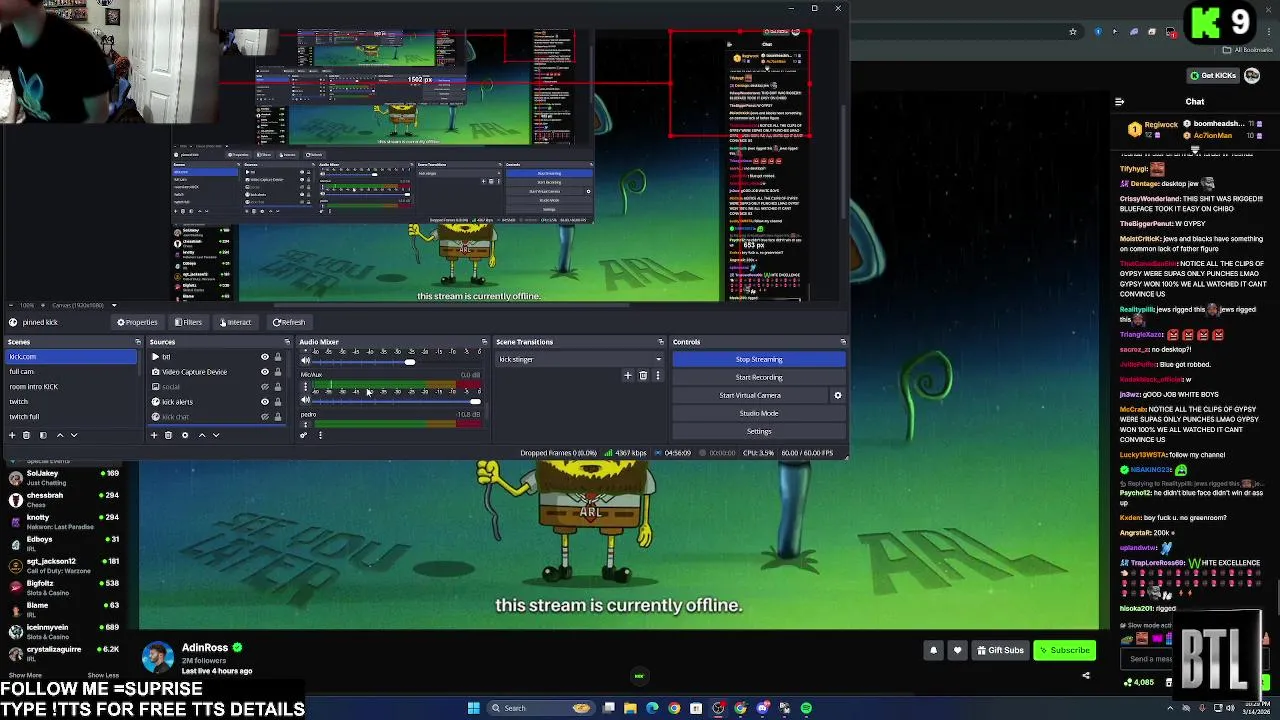
Task: Show the hidden kick chat source
Action: pos(265,417)
